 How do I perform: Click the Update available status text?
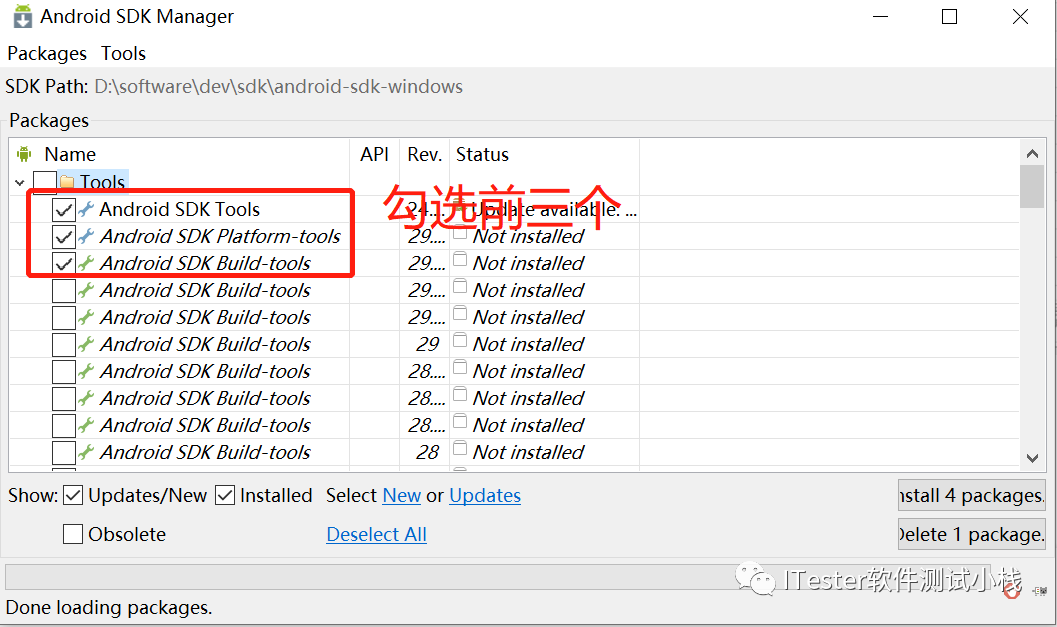tap(553, 210)
